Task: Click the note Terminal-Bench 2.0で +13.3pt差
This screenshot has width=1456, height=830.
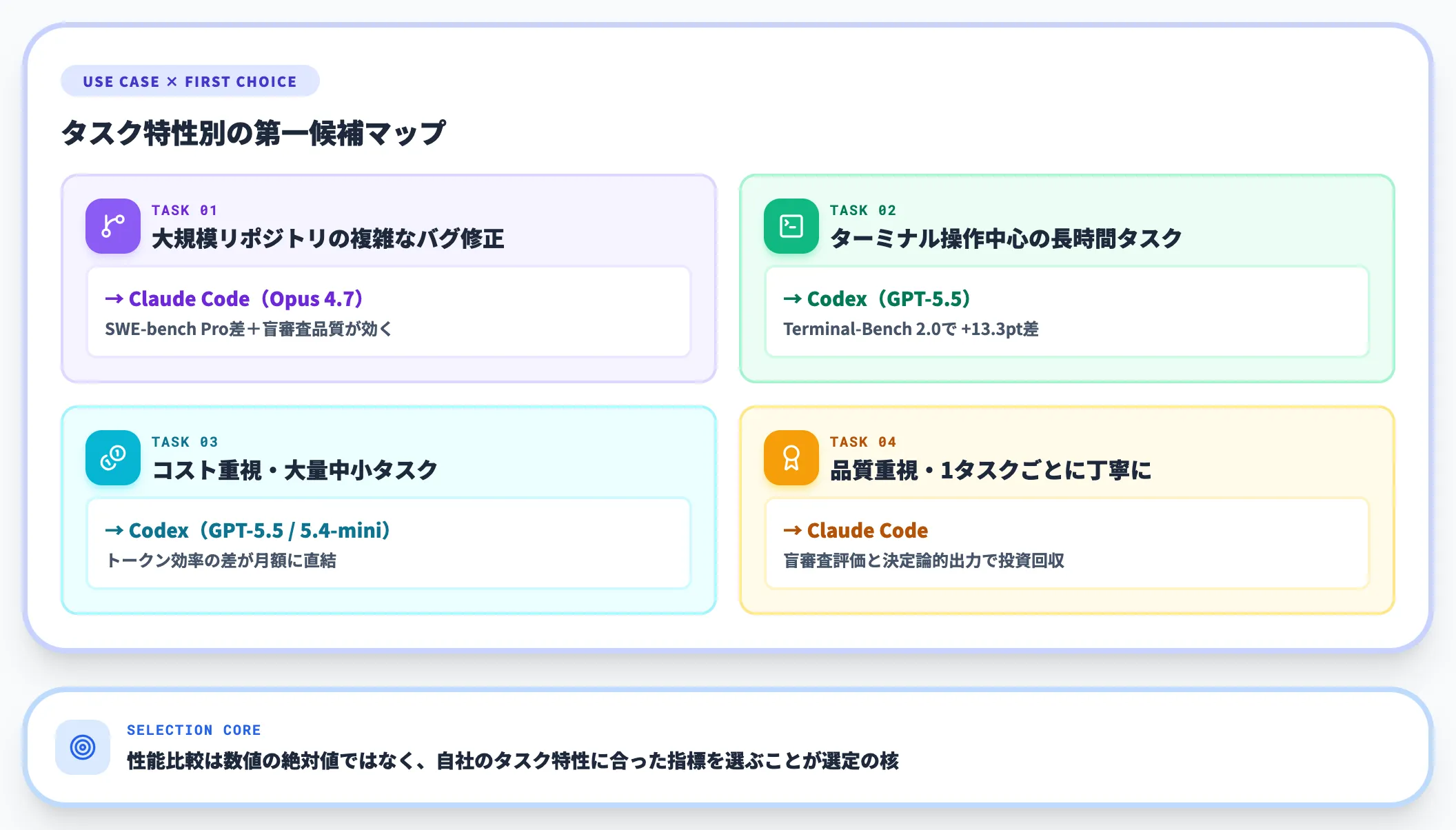Action: pyautogui.click(x=911, y=329)
